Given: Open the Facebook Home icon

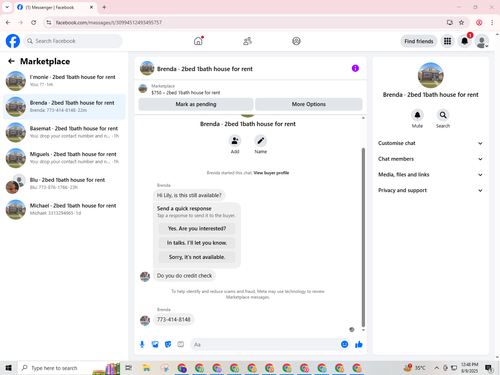Looking at the screenshot, I should pos(198,41).
